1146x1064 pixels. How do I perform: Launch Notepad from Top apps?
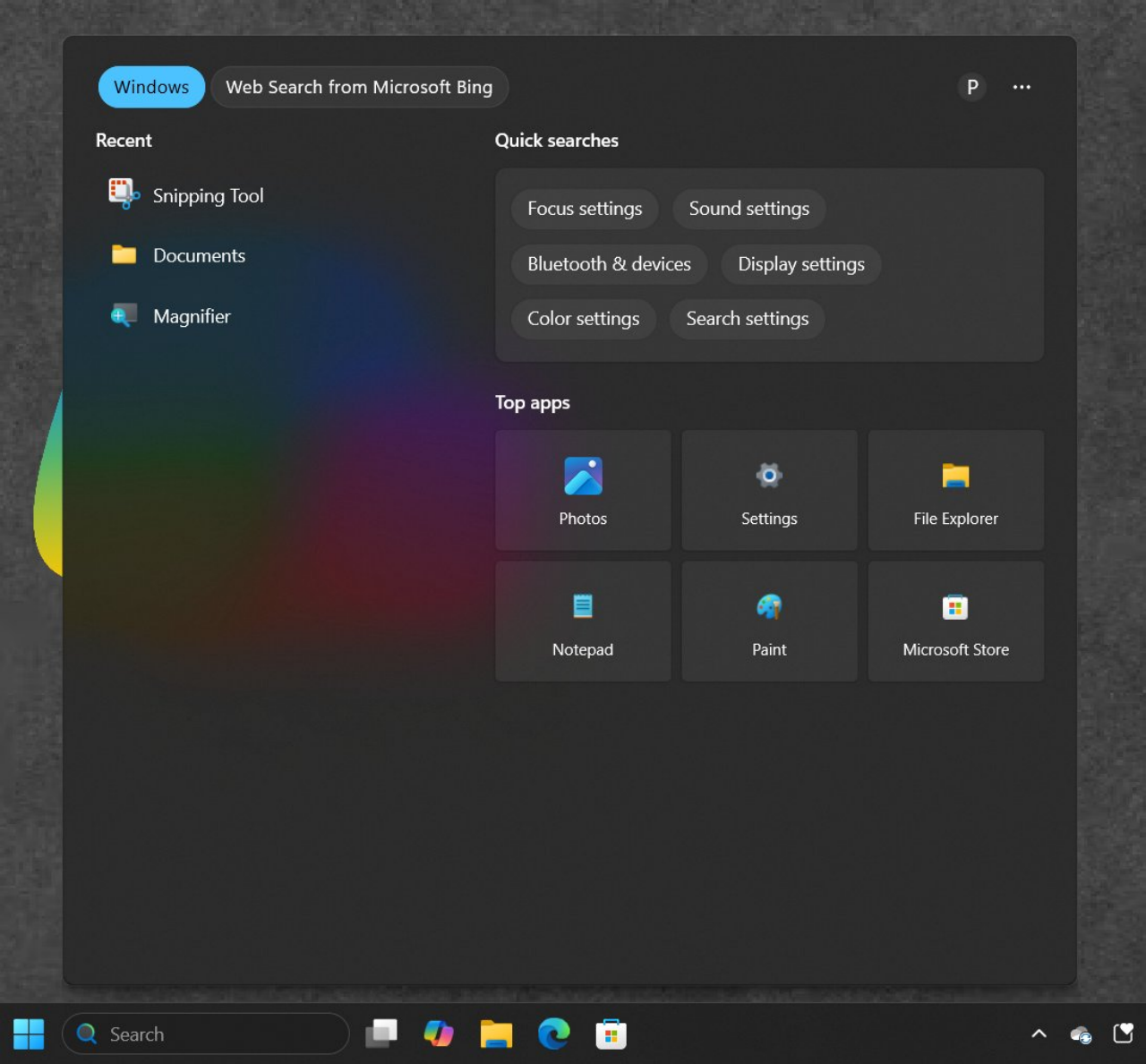pos(583,622)
